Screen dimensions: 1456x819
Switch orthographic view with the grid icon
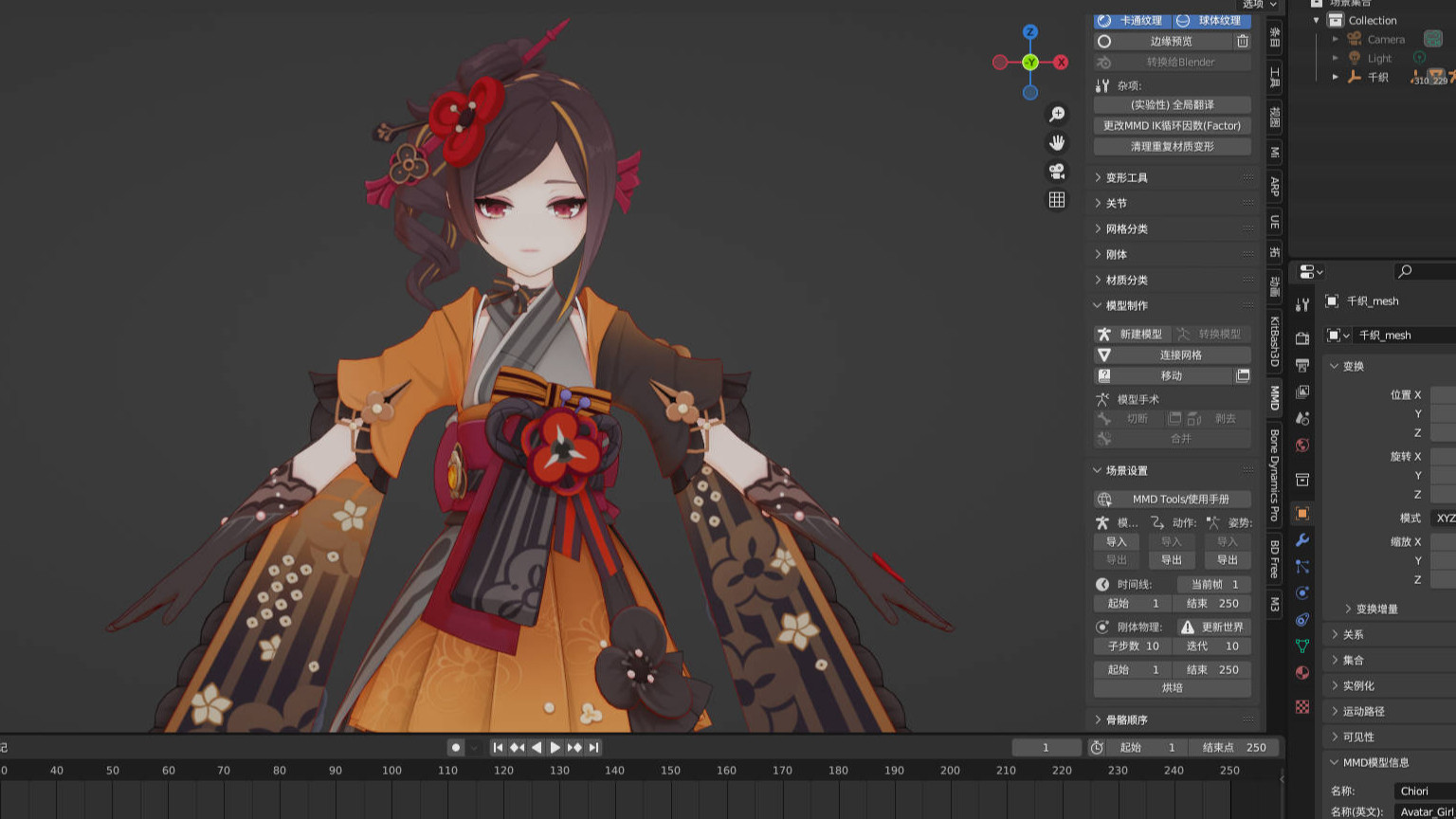tap(1056, 200)
